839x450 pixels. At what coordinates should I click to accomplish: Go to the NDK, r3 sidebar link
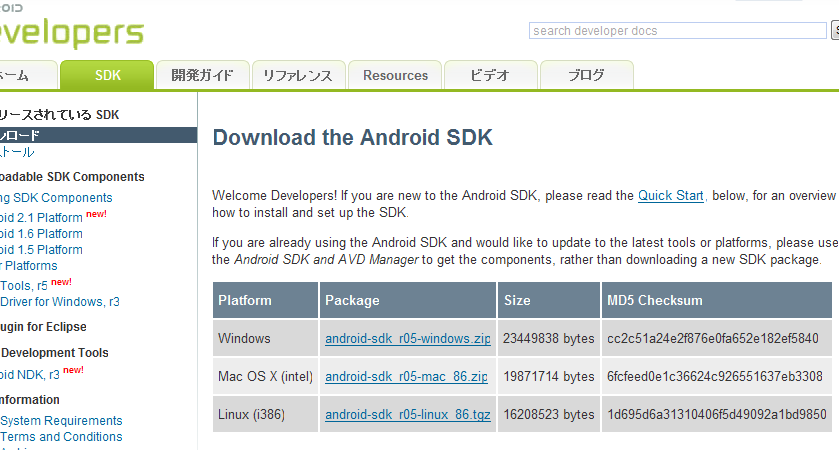coord(30,375)
